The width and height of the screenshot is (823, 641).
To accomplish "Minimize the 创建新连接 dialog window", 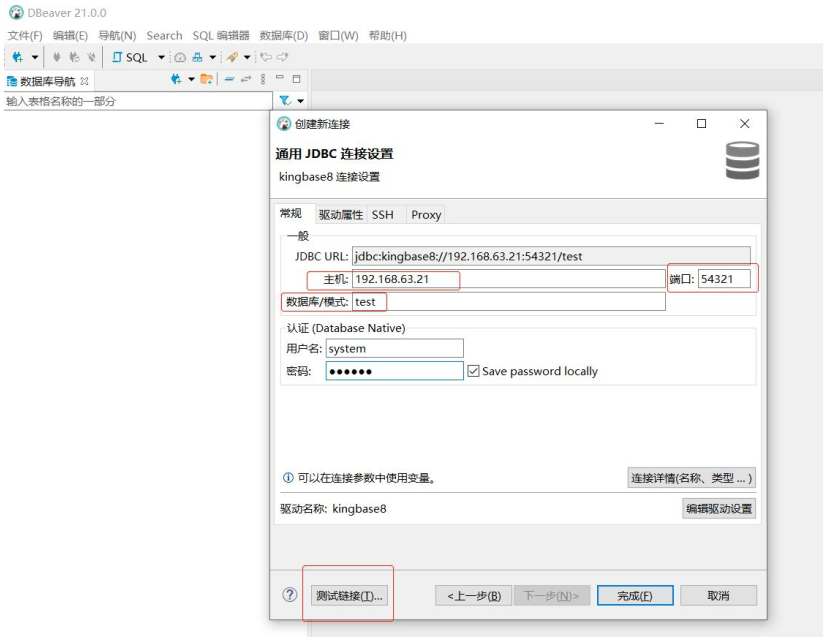I will (x=659, y=123).
